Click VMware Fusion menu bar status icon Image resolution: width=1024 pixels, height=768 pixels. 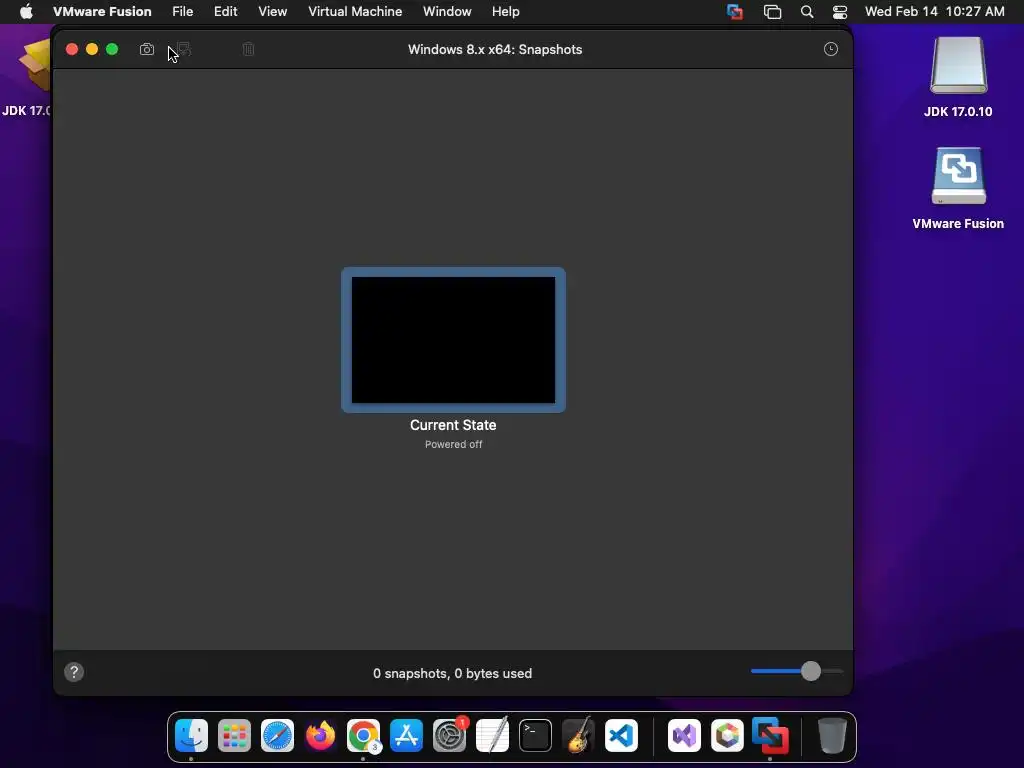coord(735,12)
